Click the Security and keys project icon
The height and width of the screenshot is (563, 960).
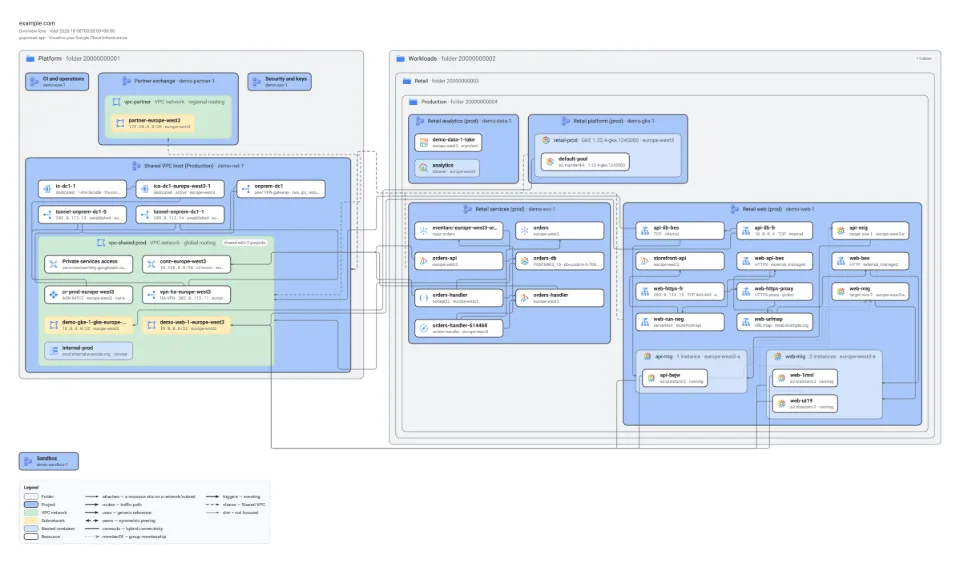point(257,81)
